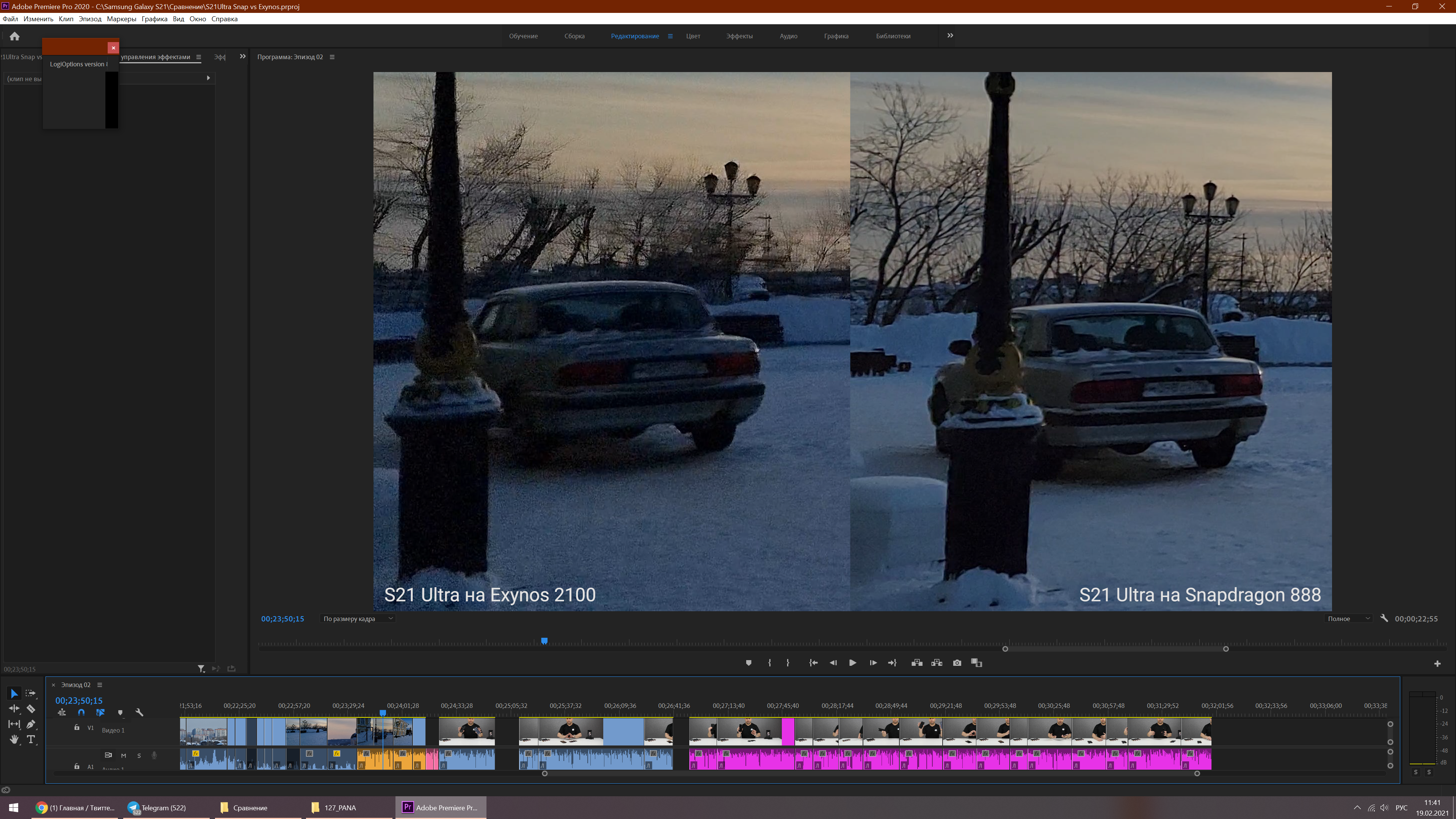Click the Extract button

(937, 663)
